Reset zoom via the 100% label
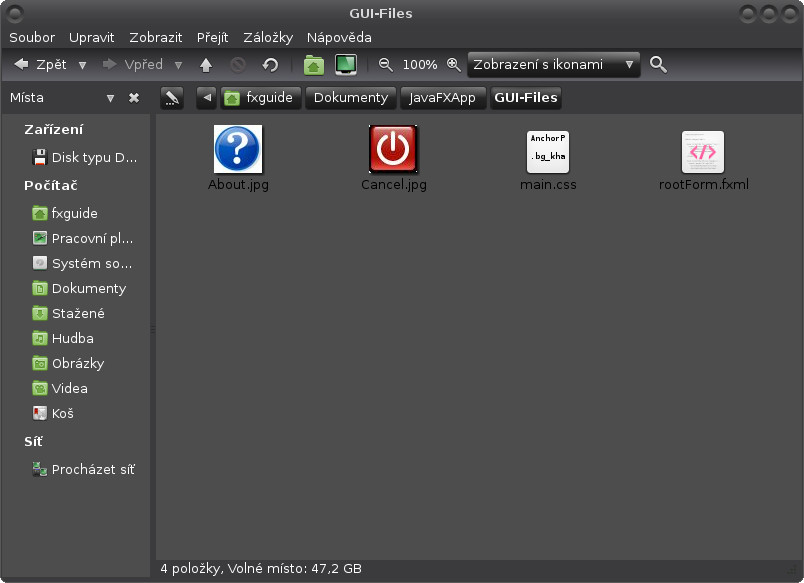This screenshot has width=804, height=583. coord(419,65)
